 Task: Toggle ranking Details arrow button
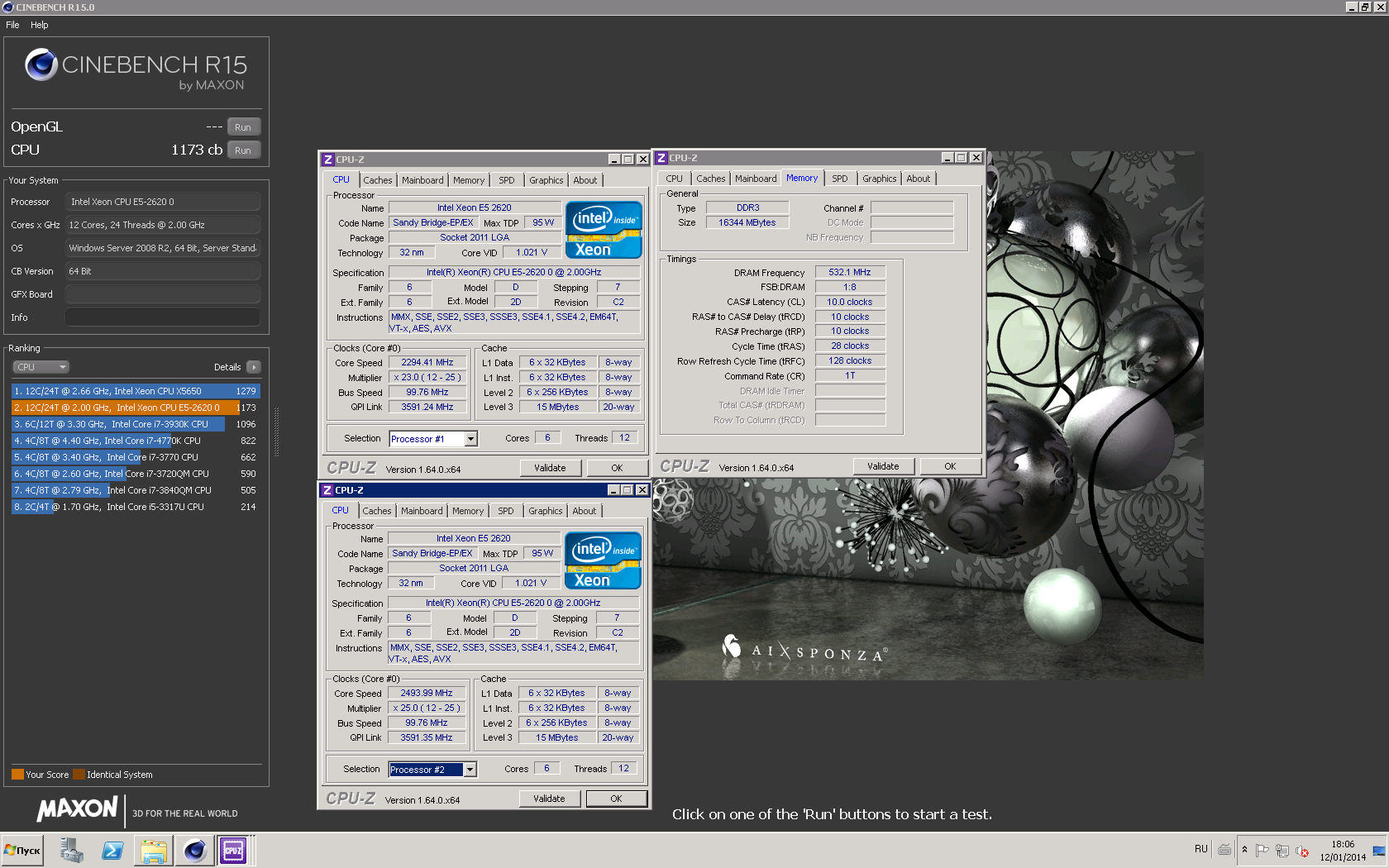click(253, 367)
